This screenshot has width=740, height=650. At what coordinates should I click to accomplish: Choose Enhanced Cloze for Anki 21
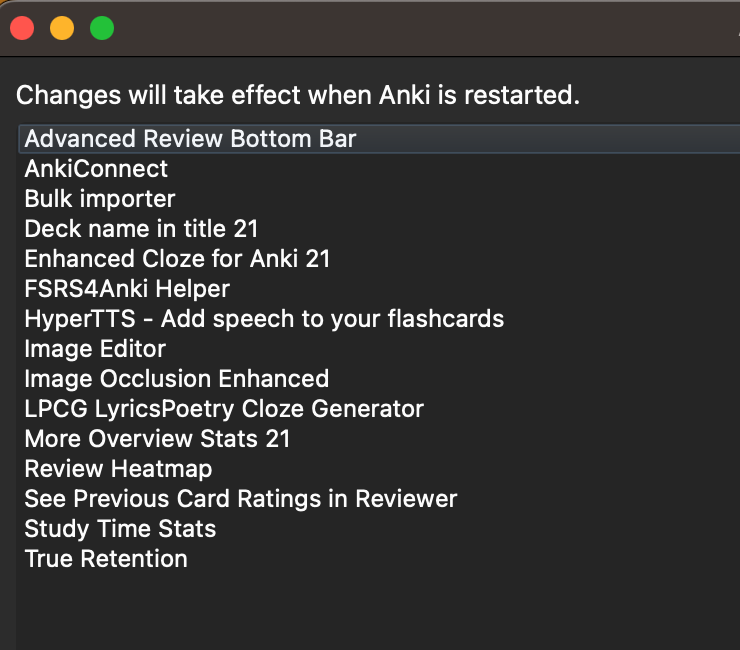point(177,259)
